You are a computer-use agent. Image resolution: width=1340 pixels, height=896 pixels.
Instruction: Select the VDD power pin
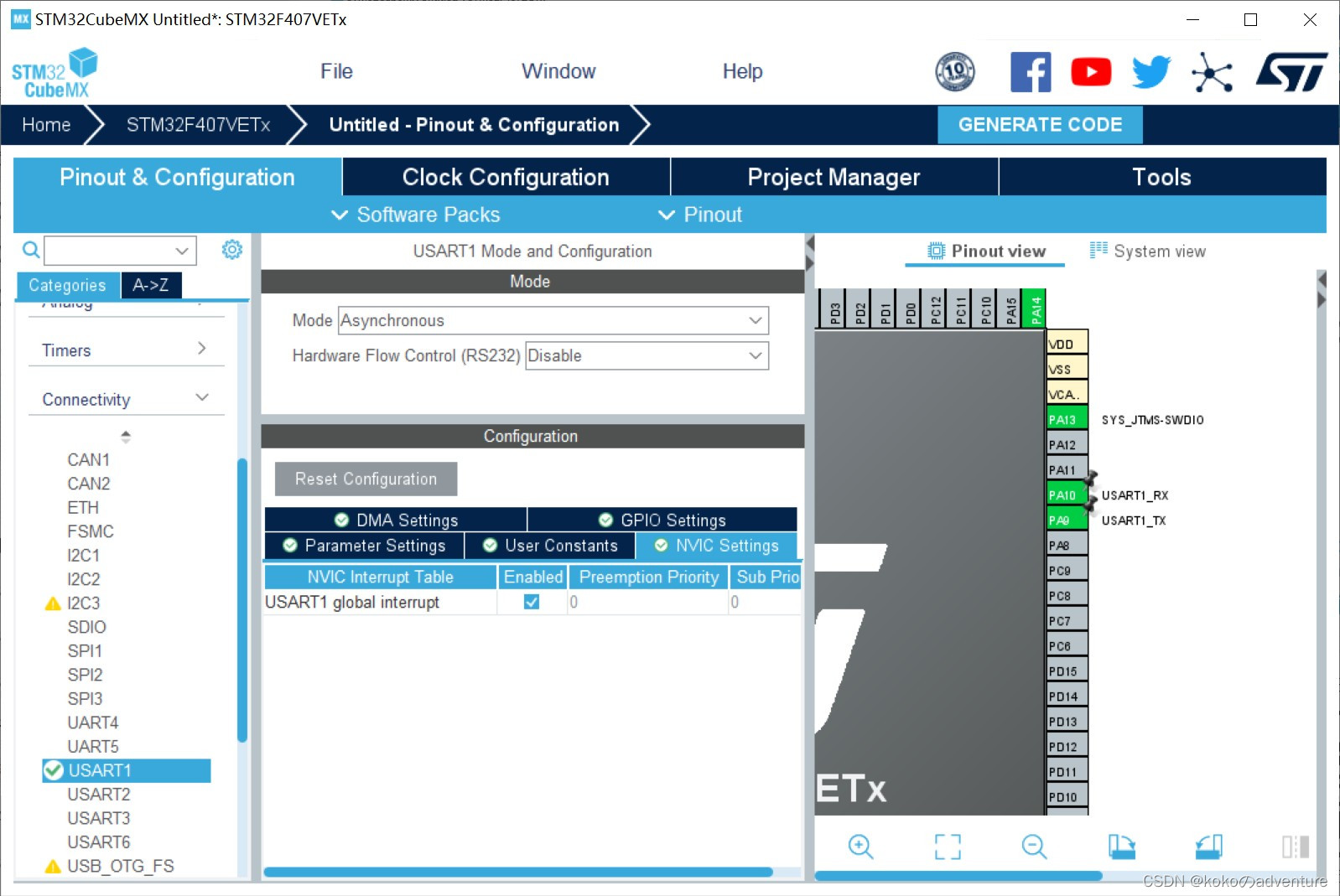click(x=1067, y=344)
